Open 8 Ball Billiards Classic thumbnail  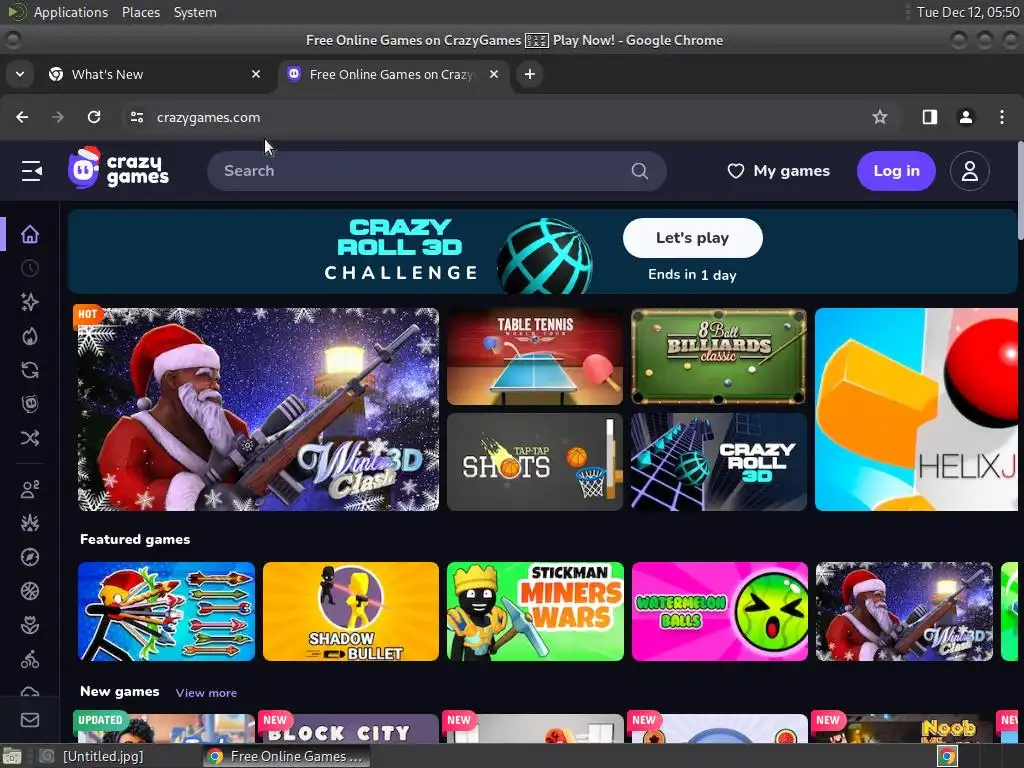point(718,357)
